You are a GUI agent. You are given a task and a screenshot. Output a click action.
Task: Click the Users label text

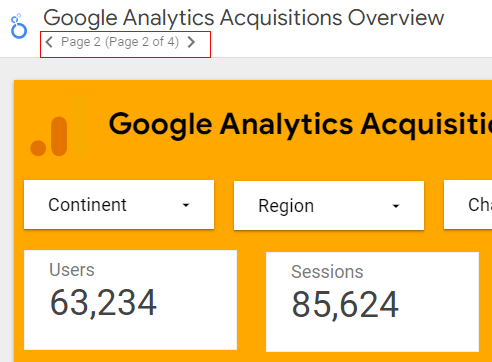tap(72, 270)
